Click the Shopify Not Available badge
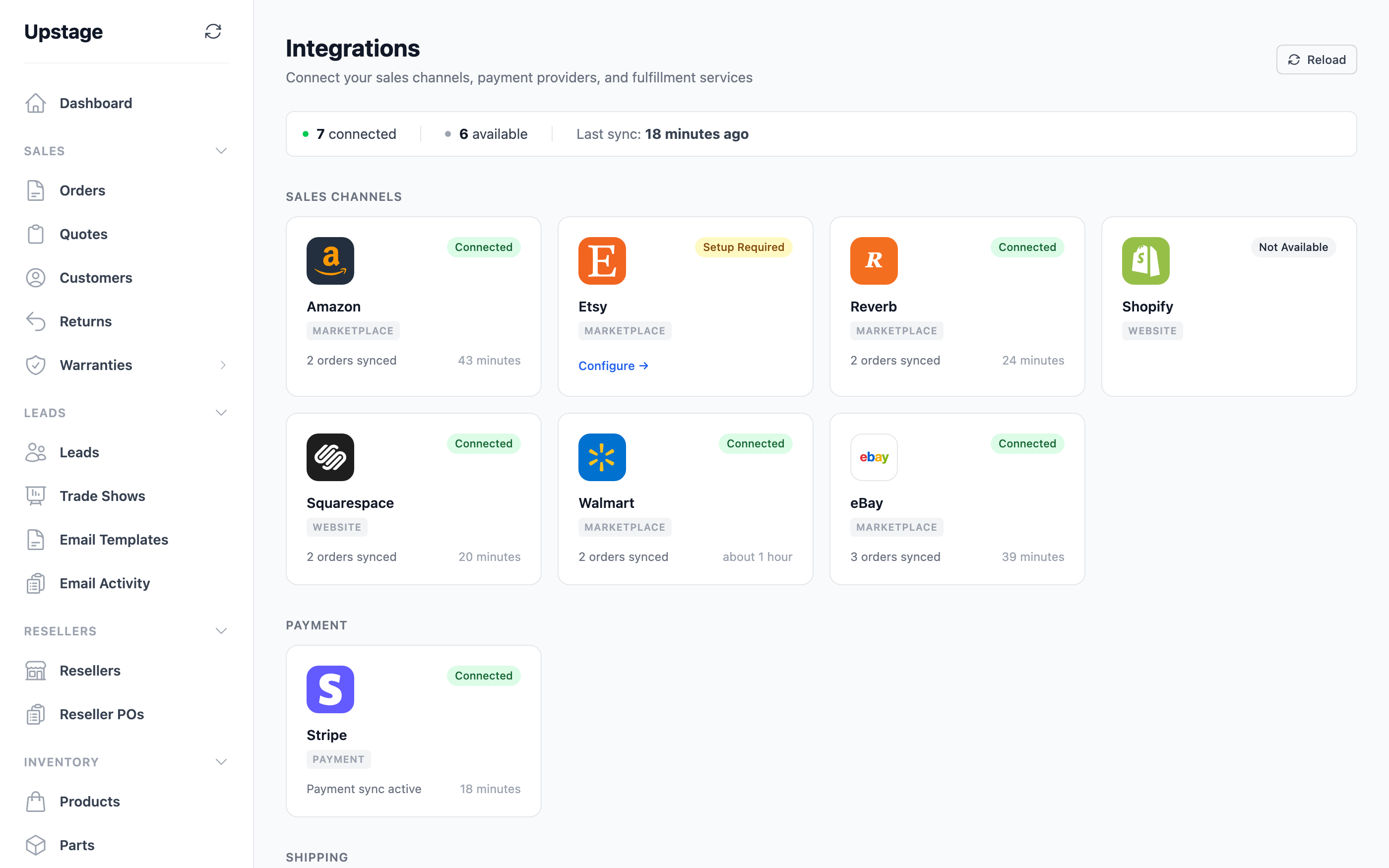This screenshot has height=868, width=1389. pos(1293,248)
